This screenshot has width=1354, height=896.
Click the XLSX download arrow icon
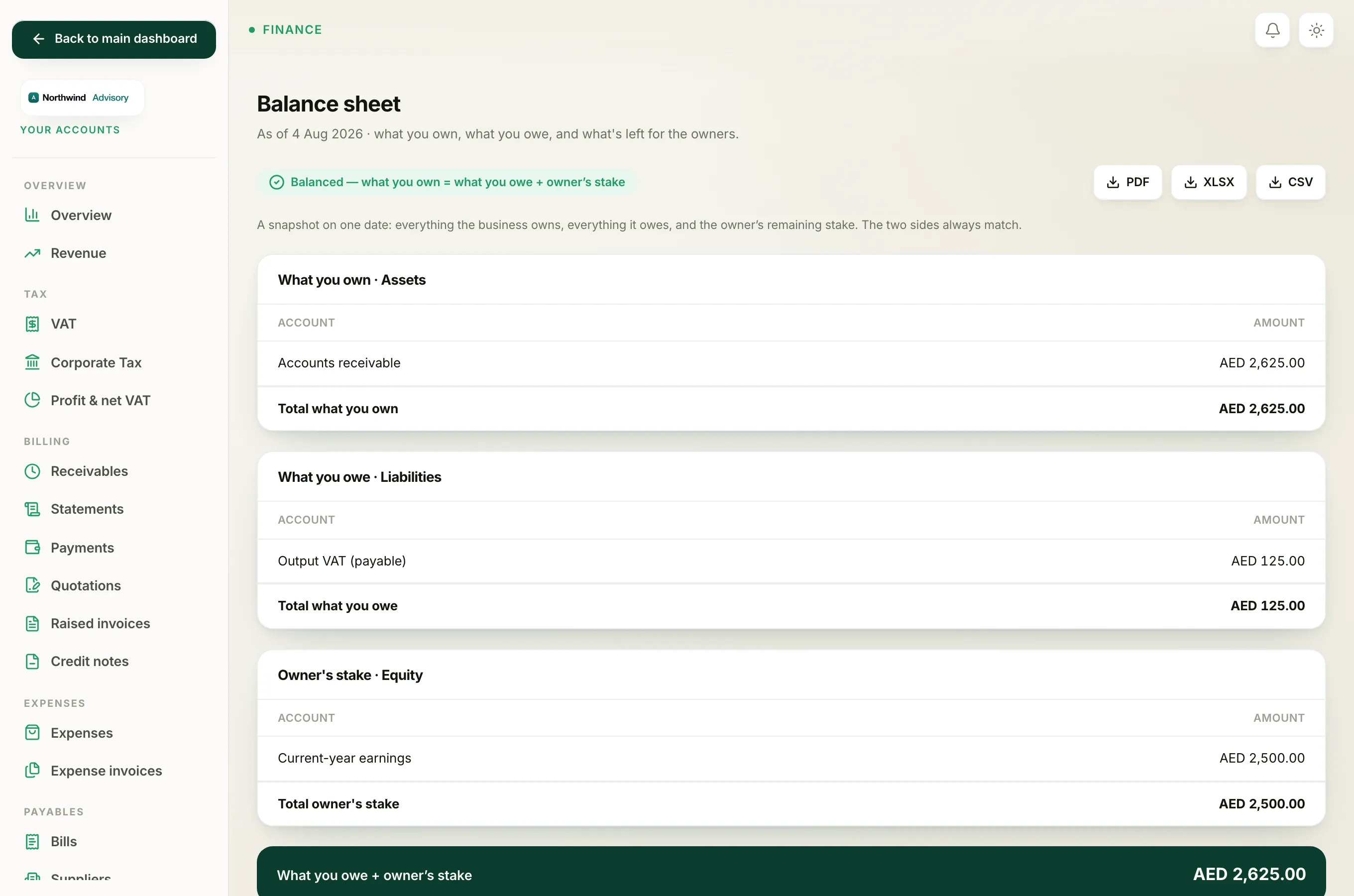pos(1190,182)
